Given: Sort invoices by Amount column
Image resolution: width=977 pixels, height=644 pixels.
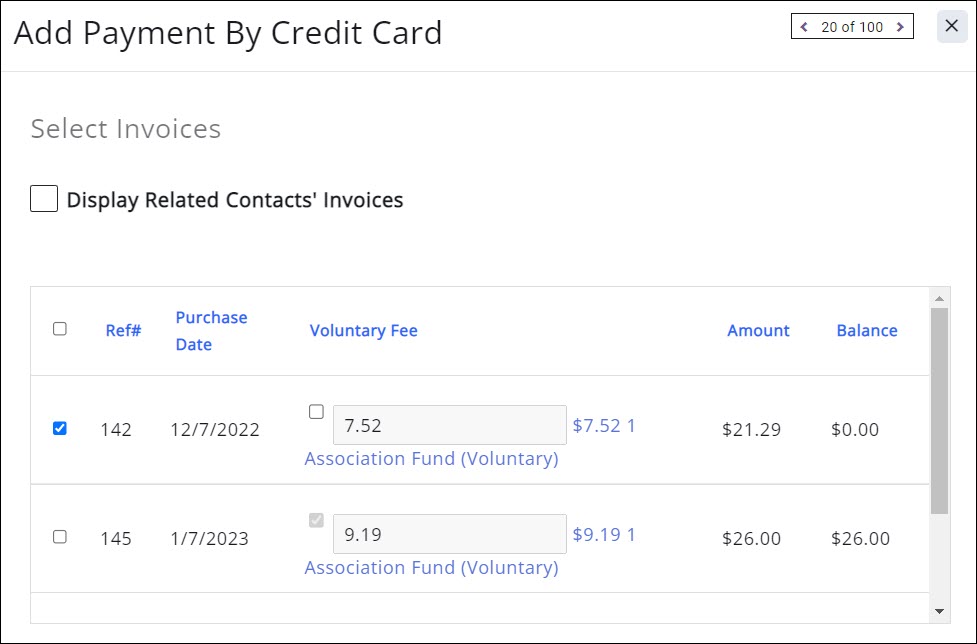Looking at the screenshot, I should tap(758, 331).
